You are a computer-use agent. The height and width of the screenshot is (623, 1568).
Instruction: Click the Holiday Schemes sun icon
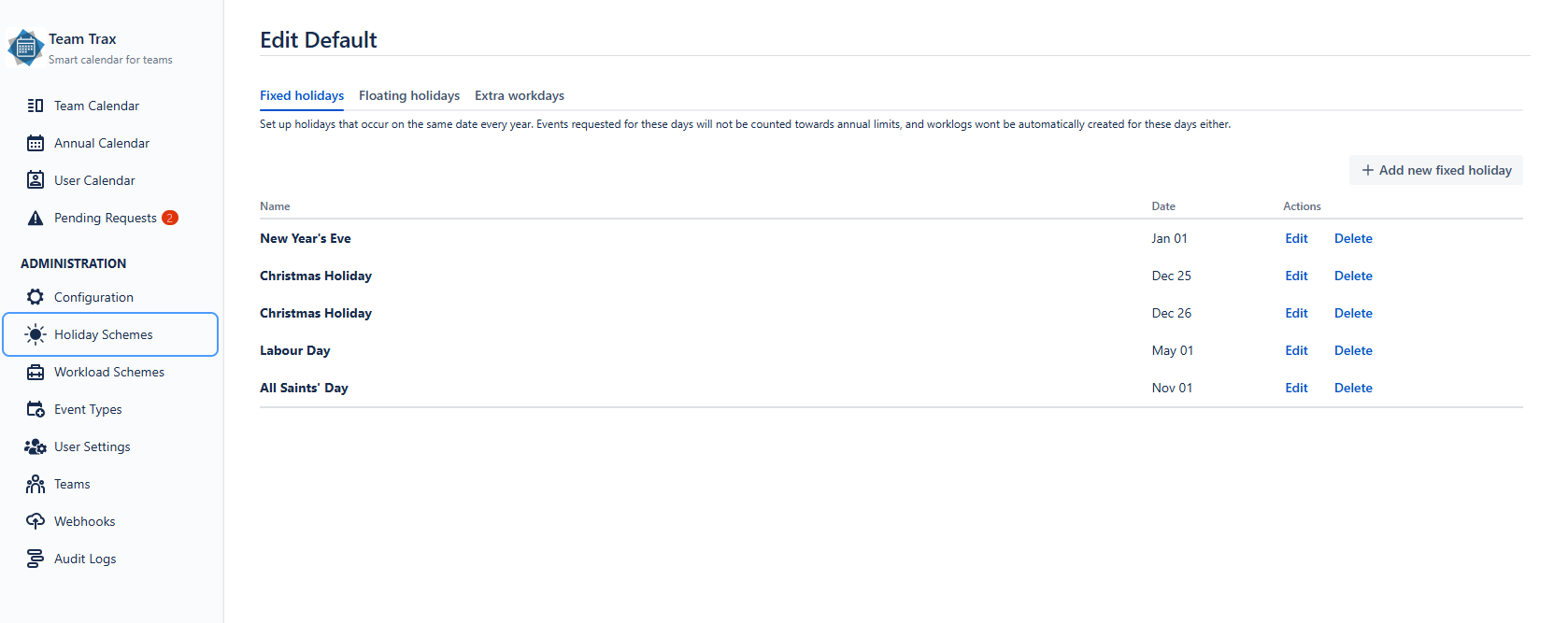tap(36, 334)
